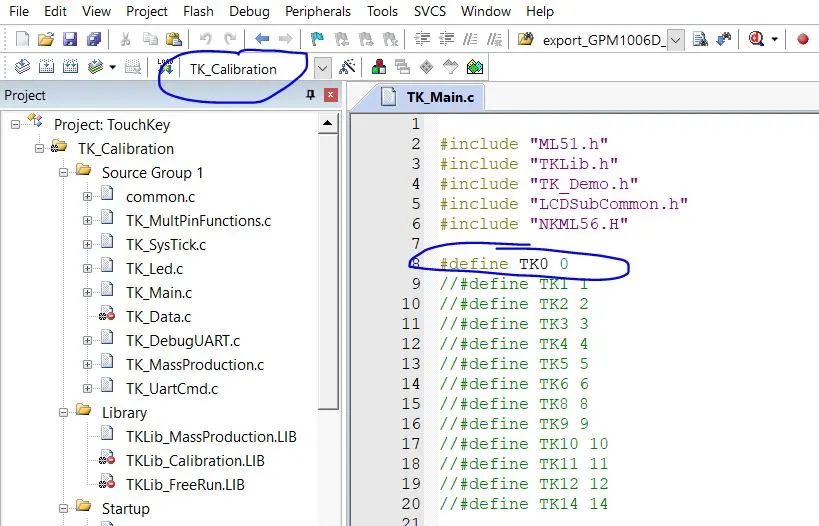The width and height of the screenshot is (819, 526).
Task: Click the Open file folder icon
Action: click(46, 39)
